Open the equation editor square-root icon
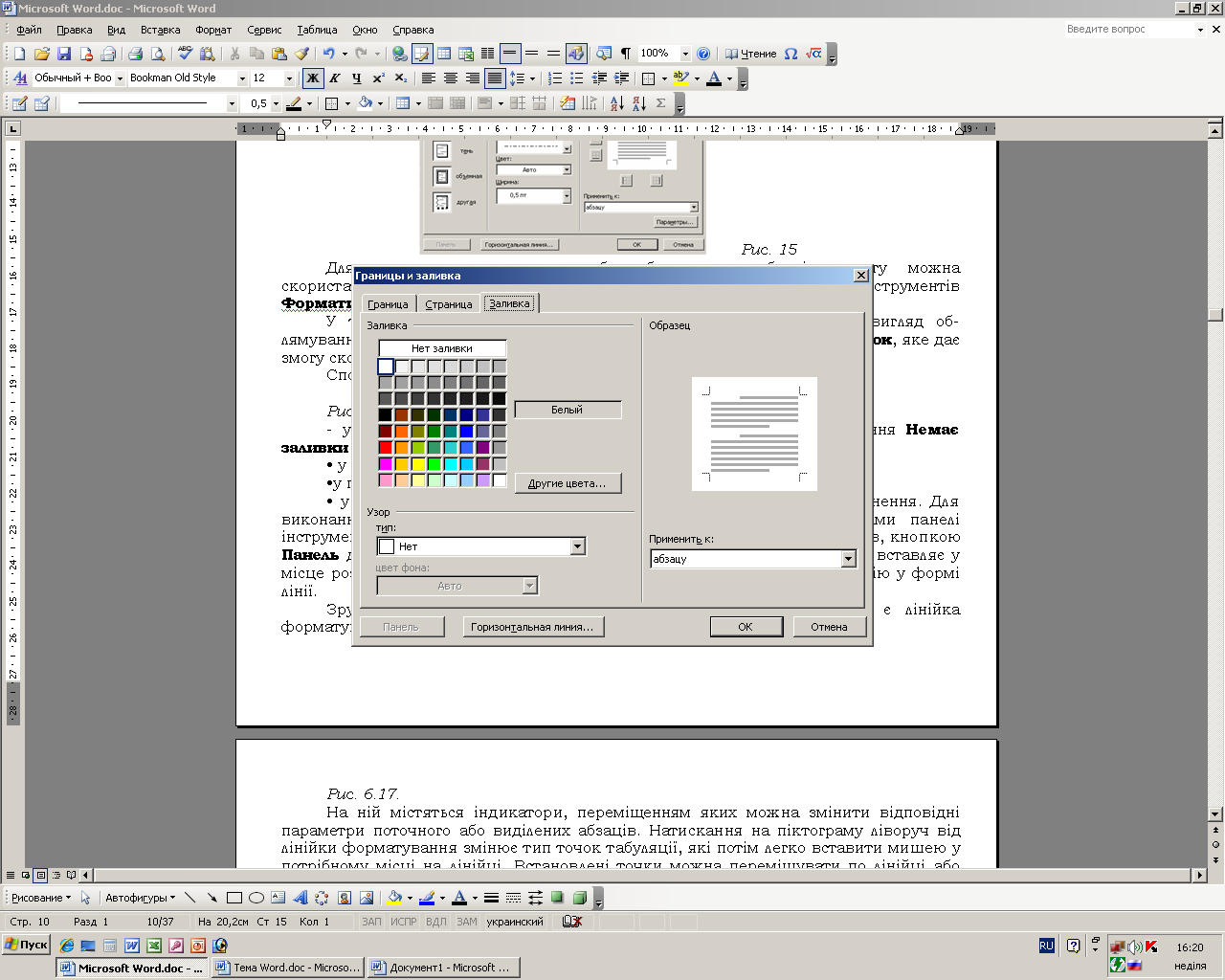 coord(813,54)
